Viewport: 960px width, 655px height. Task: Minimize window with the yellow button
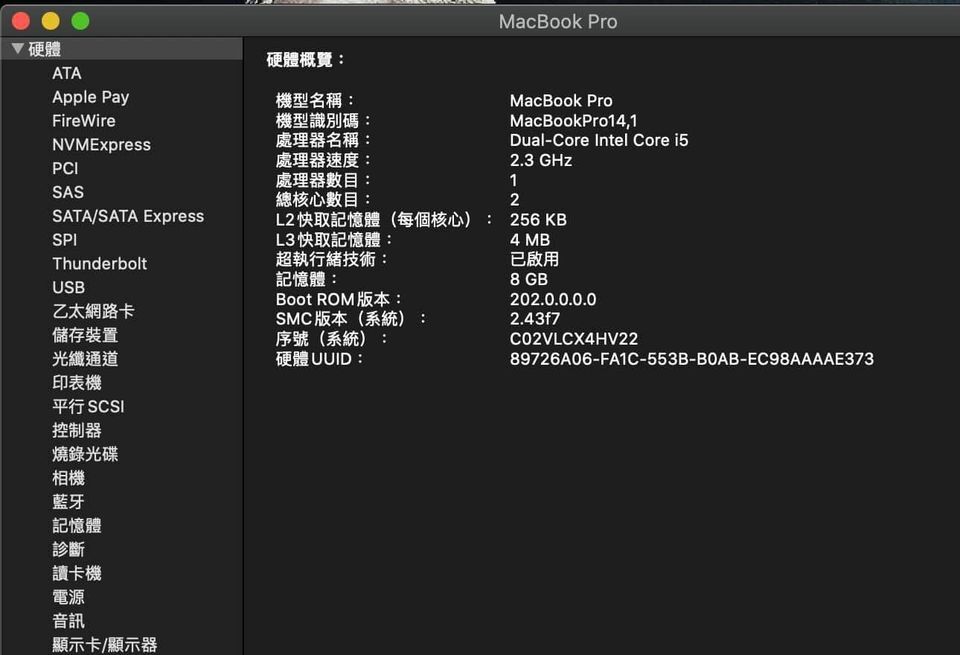50,21
